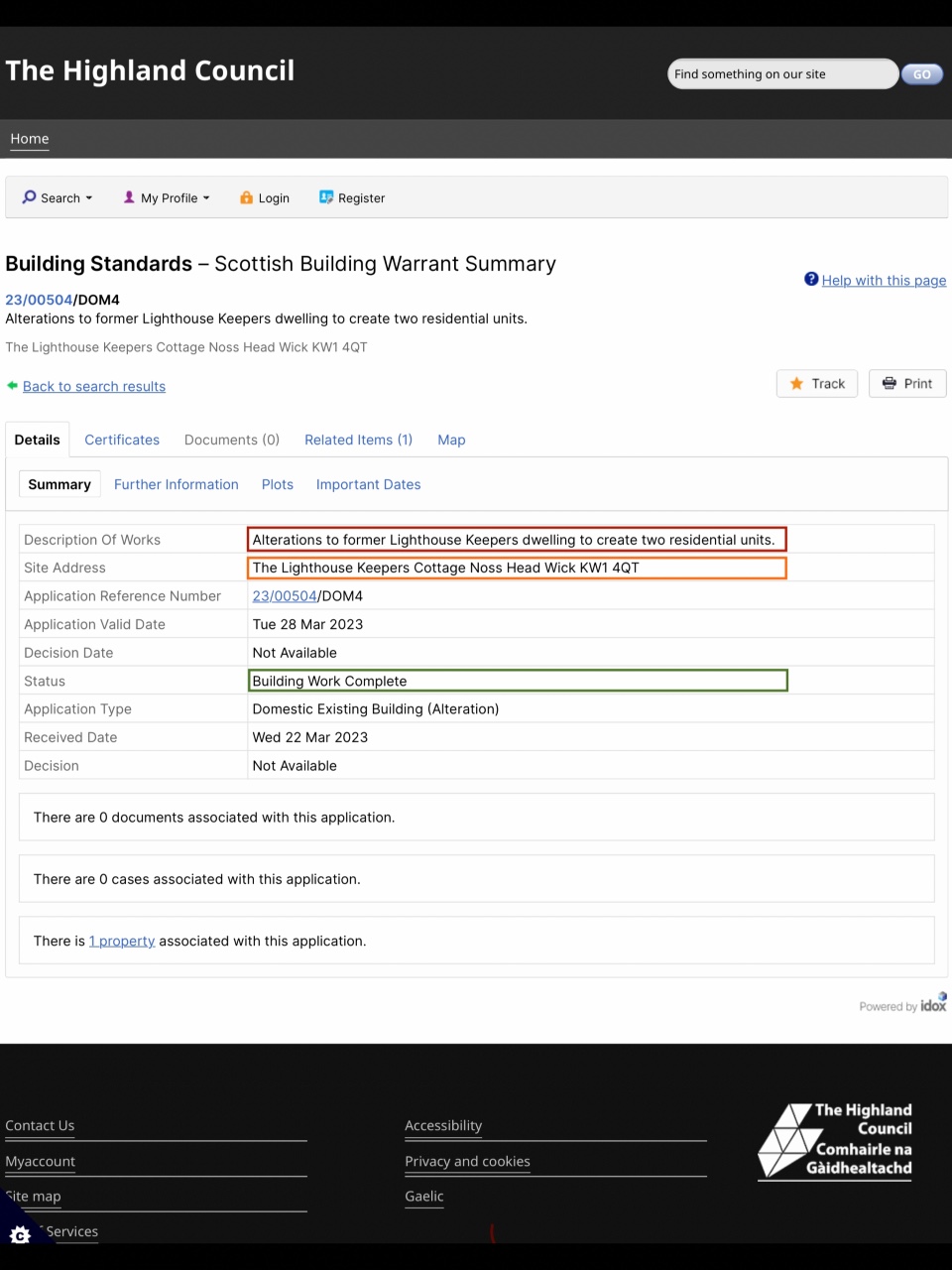This screenshot has width=952, height=1270.
Task: Click the orange star Track icon
Action: (x=796, y=383)
